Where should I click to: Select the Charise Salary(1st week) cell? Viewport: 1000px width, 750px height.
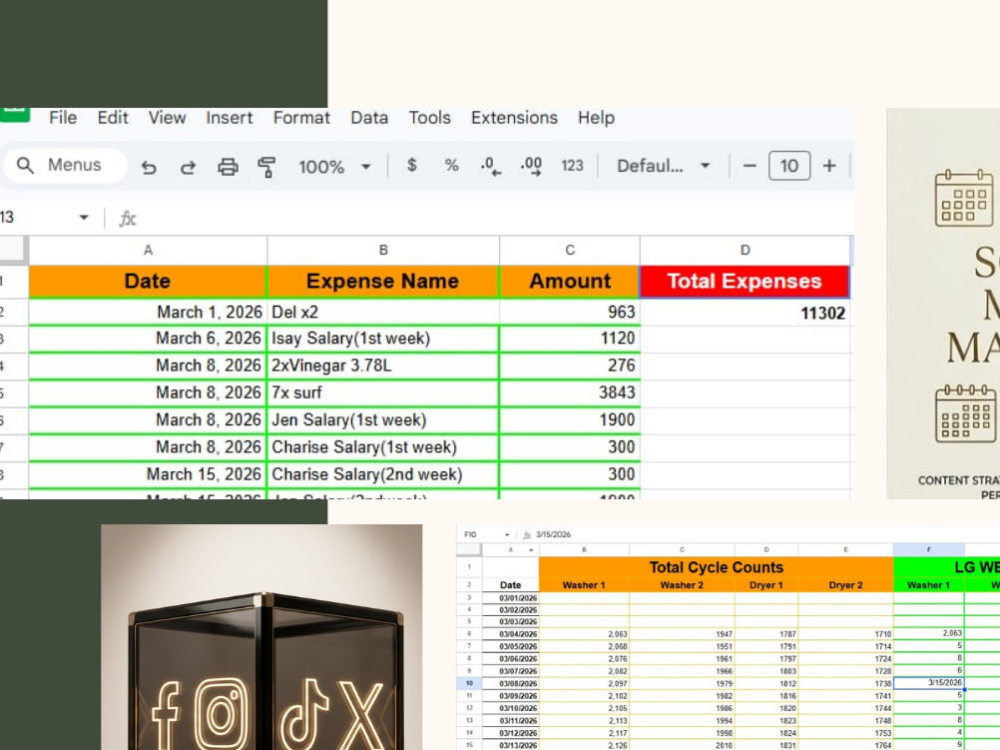click(383, 447)
